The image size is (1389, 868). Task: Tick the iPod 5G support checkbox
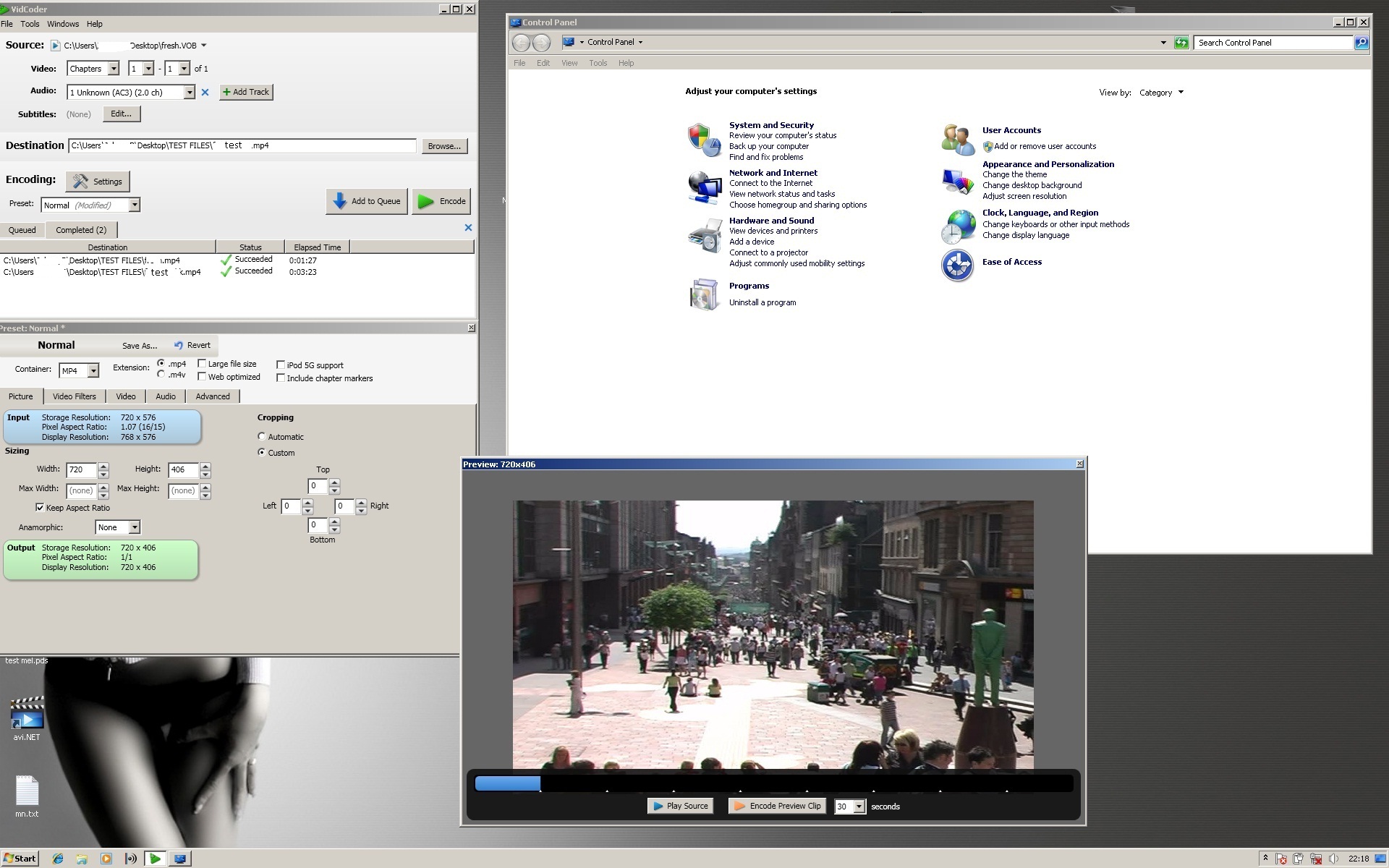(x=281, y=365)
